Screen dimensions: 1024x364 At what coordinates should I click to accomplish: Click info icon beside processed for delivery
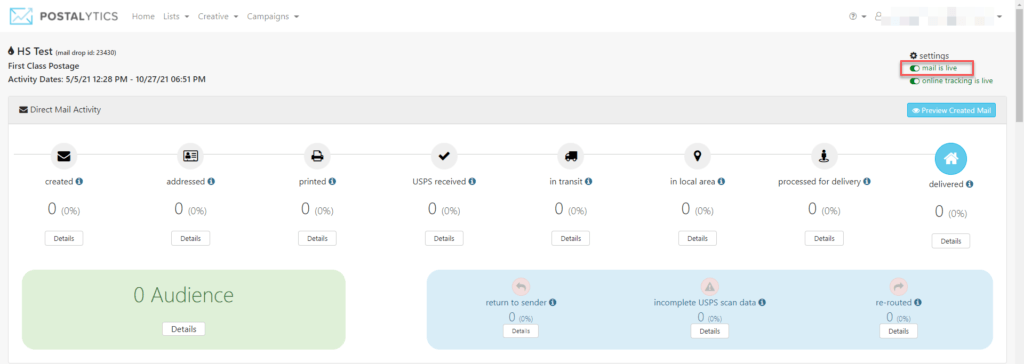[x=867, y=182]
